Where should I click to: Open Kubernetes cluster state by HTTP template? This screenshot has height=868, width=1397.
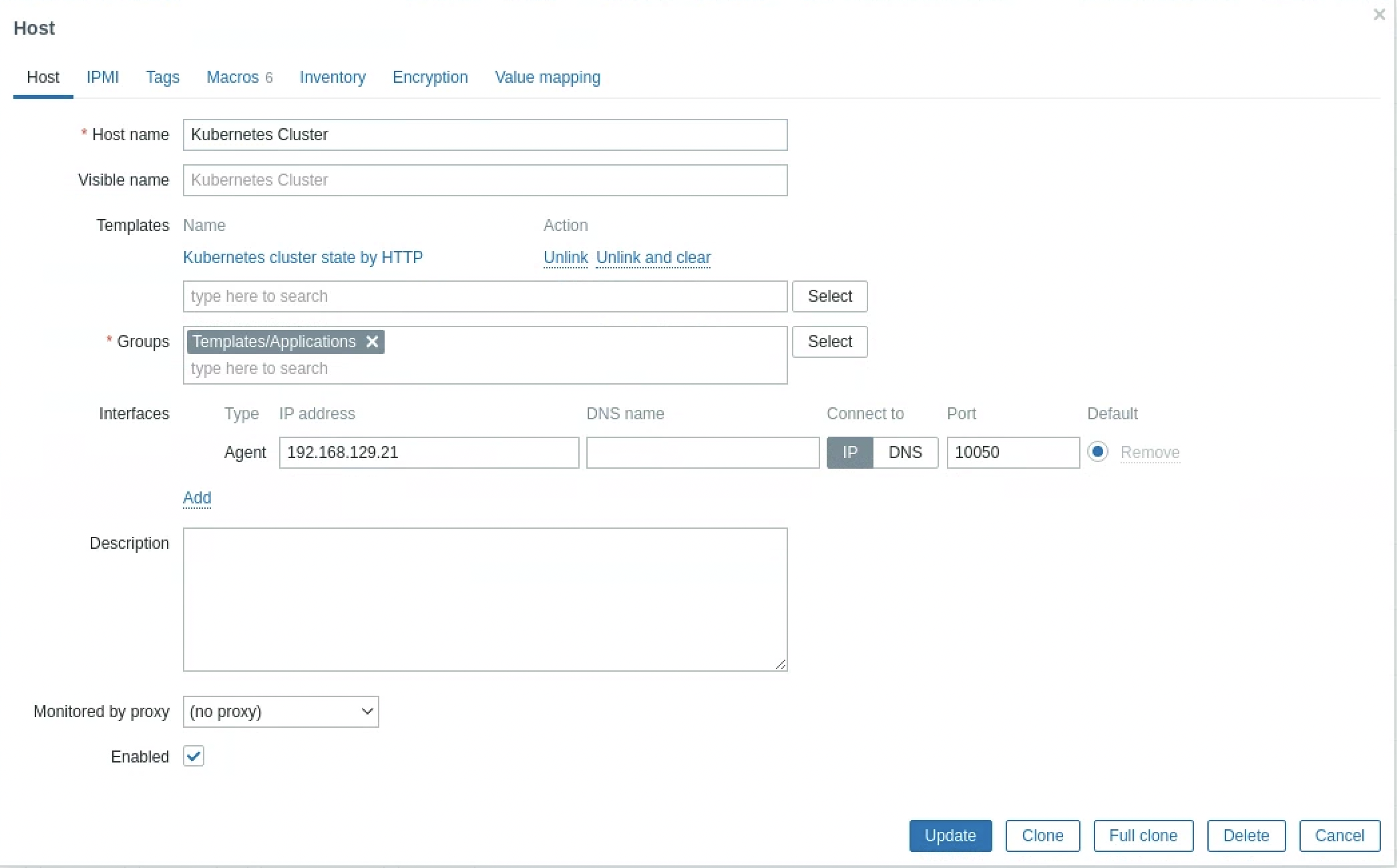pyautogui.click(x=303, y=258)
